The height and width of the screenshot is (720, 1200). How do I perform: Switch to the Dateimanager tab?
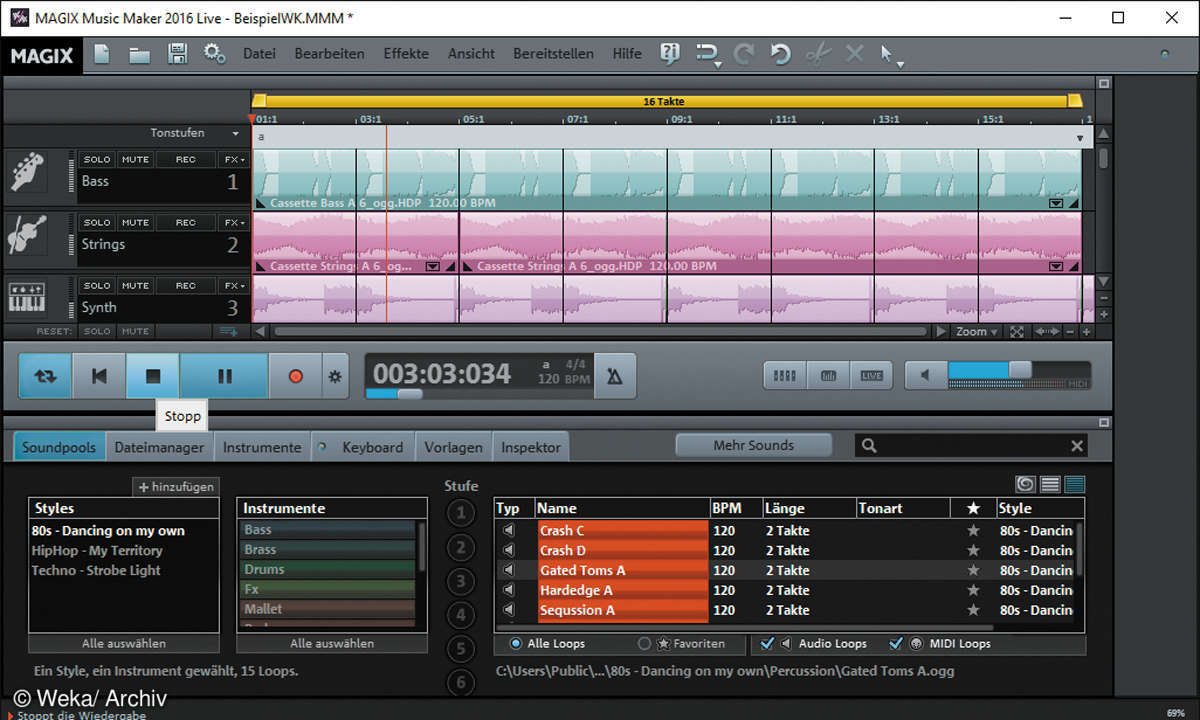coord(159,447)
